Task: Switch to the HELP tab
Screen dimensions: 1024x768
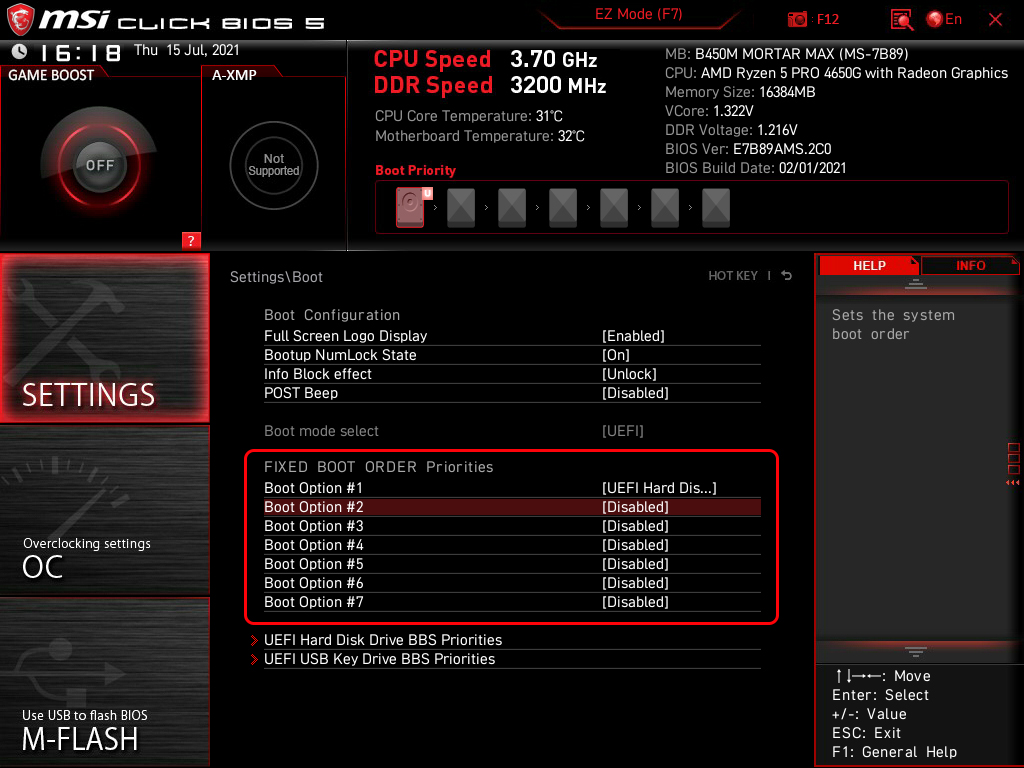Action: coord(869,265)
